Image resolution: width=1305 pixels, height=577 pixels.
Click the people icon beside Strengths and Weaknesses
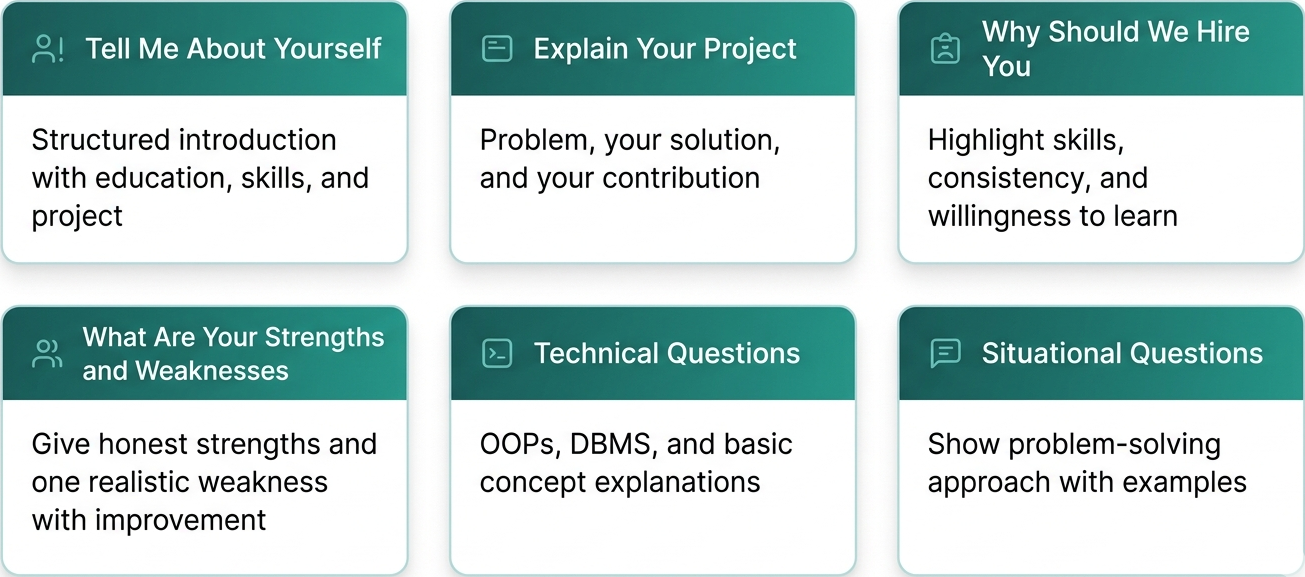pos(46,354)
